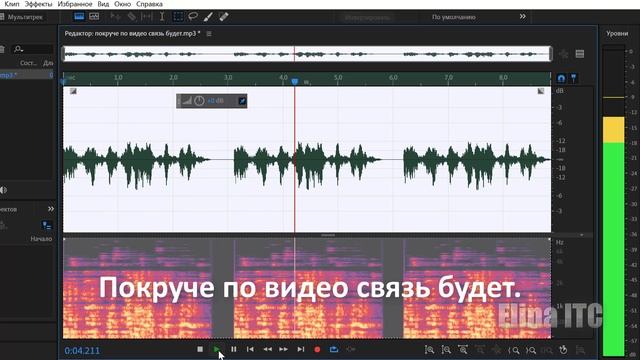Select the Paintbrush Selection tool
640x360 pixels.
tap(208, 17)
